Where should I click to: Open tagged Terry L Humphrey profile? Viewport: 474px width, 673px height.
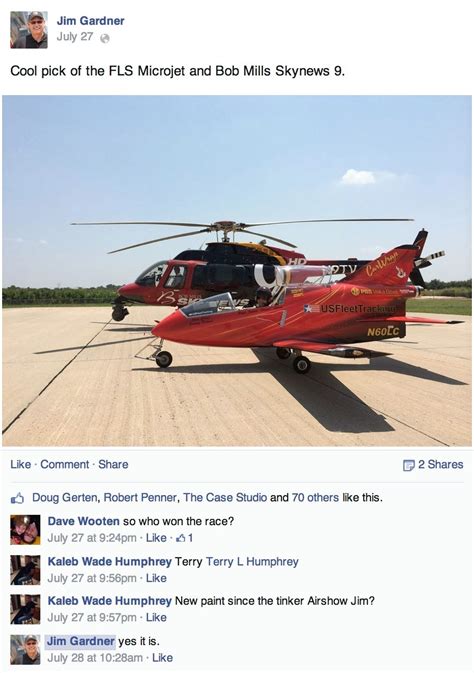(x=252, y=562)
